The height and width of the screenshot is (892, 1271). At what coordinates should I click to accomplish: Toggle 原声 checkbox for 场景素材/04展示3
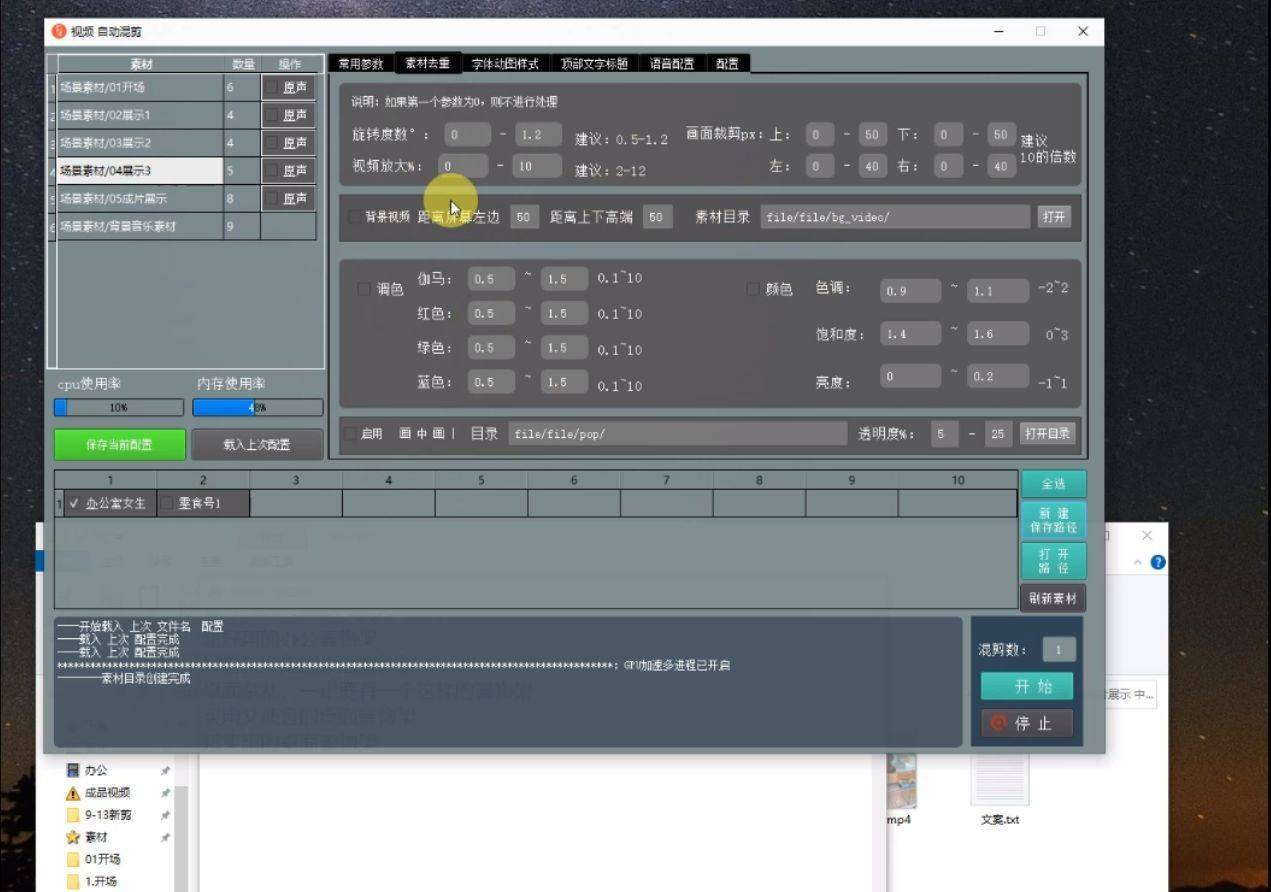272,171
